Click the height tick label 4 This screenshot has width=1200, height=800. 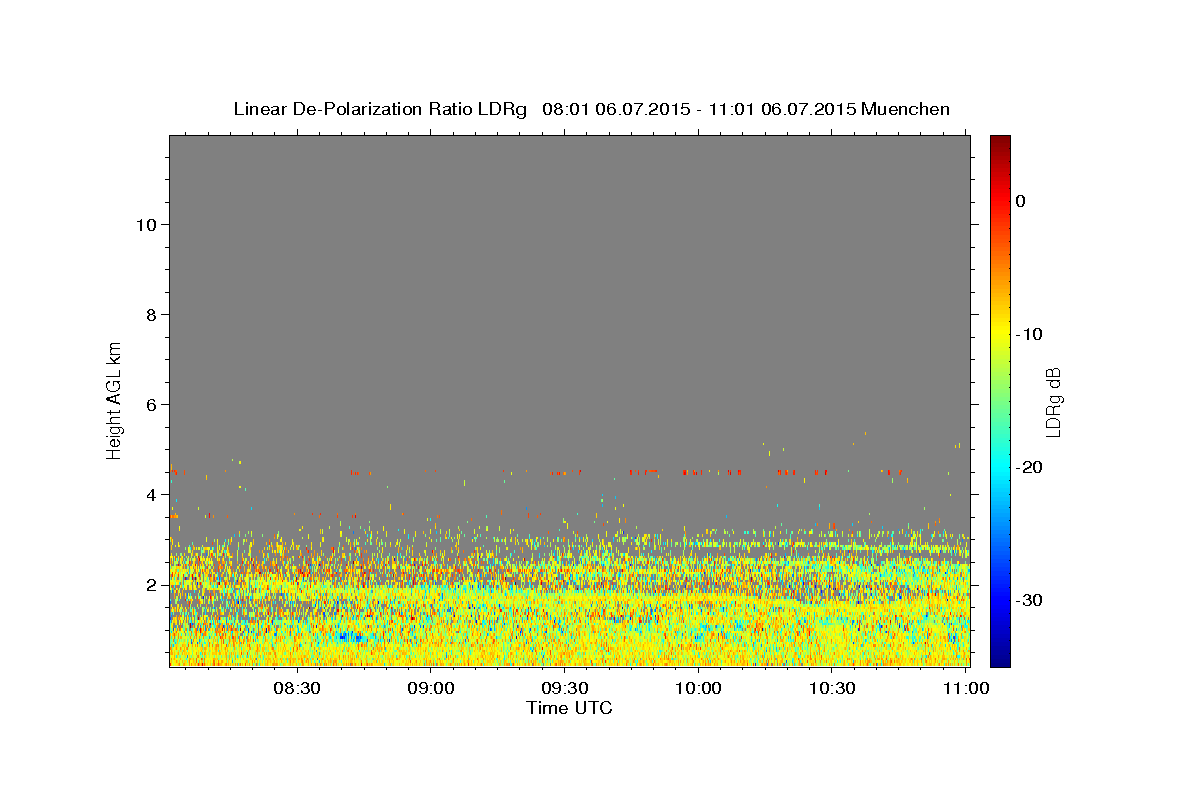pyautogui.click(x=152, y=494)
